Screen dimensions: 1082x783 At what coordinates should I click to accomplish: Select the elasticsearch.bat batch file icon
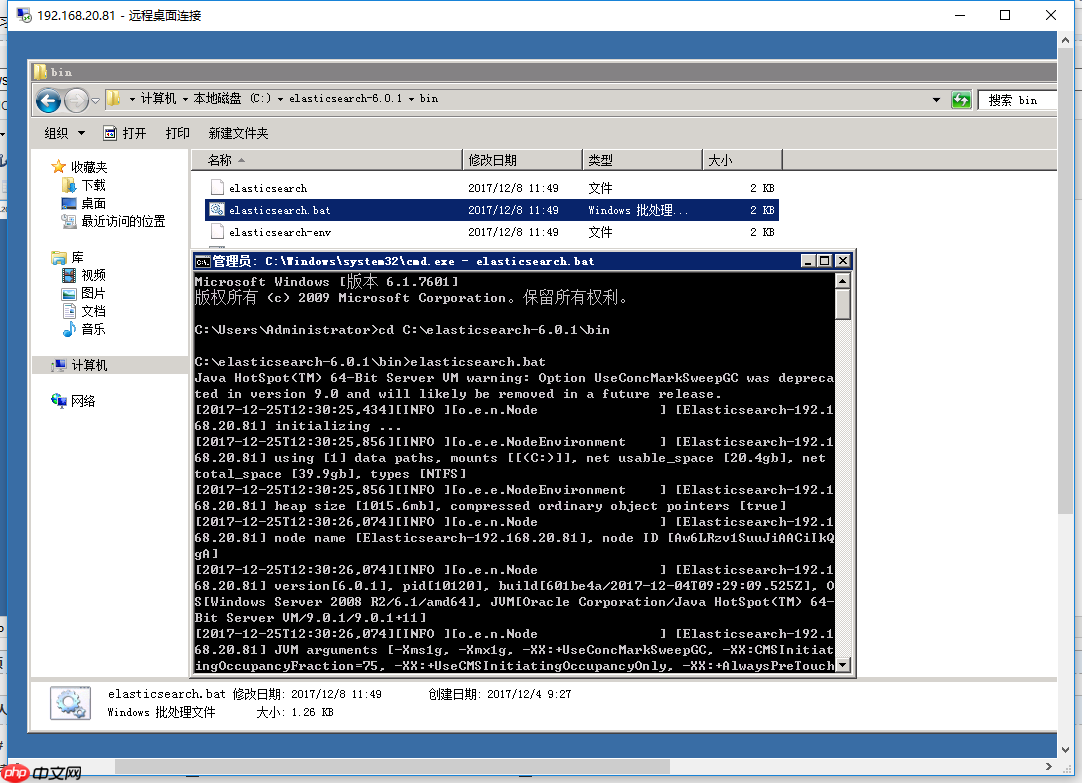216,210
